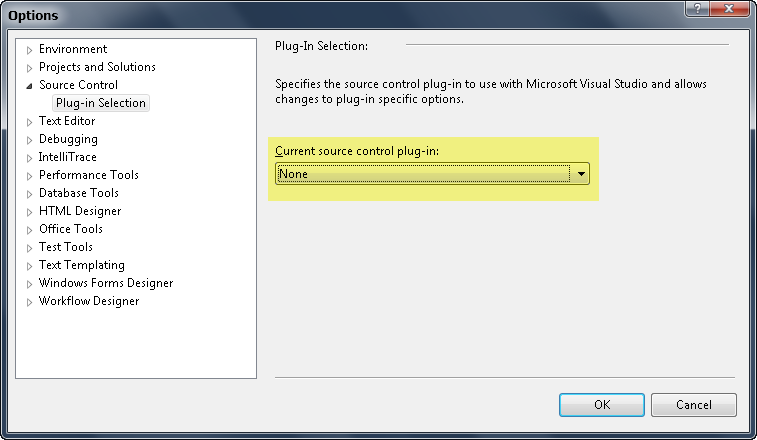Expand Projects and Solutions node arrow
This screenshot has width=757, height=440.
point(30,67)
